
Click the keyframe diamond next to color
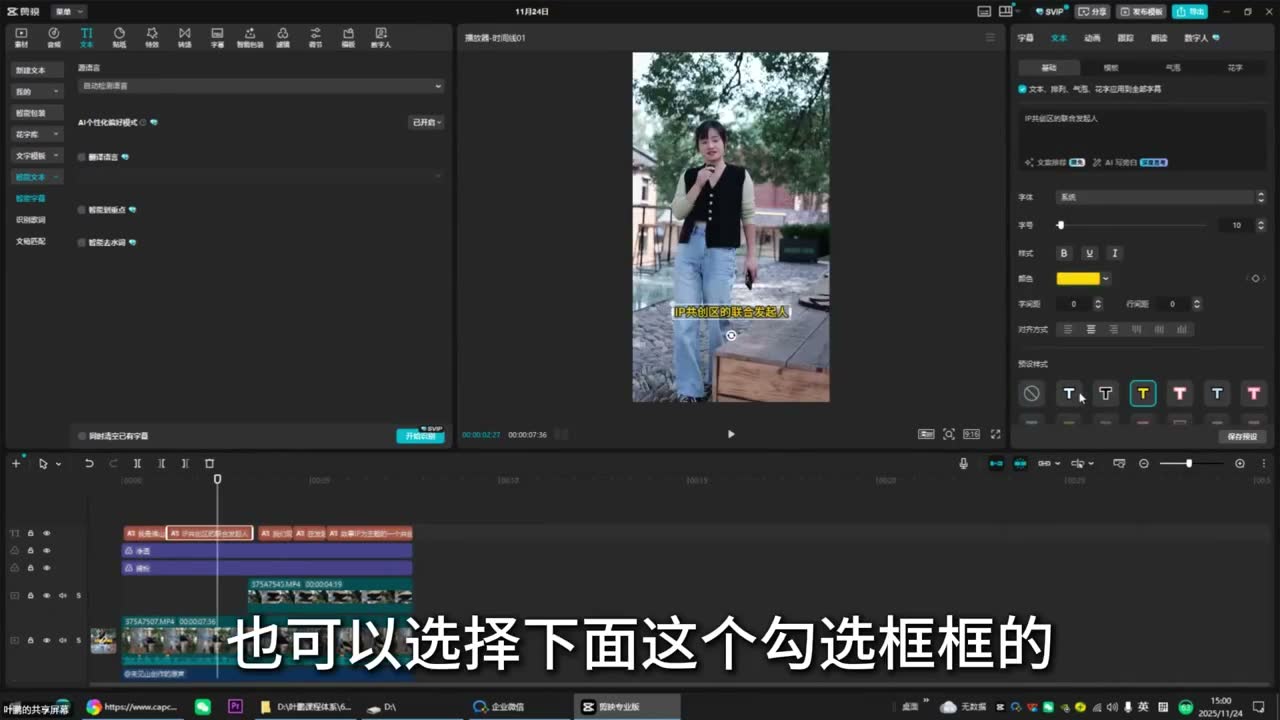1255,278
